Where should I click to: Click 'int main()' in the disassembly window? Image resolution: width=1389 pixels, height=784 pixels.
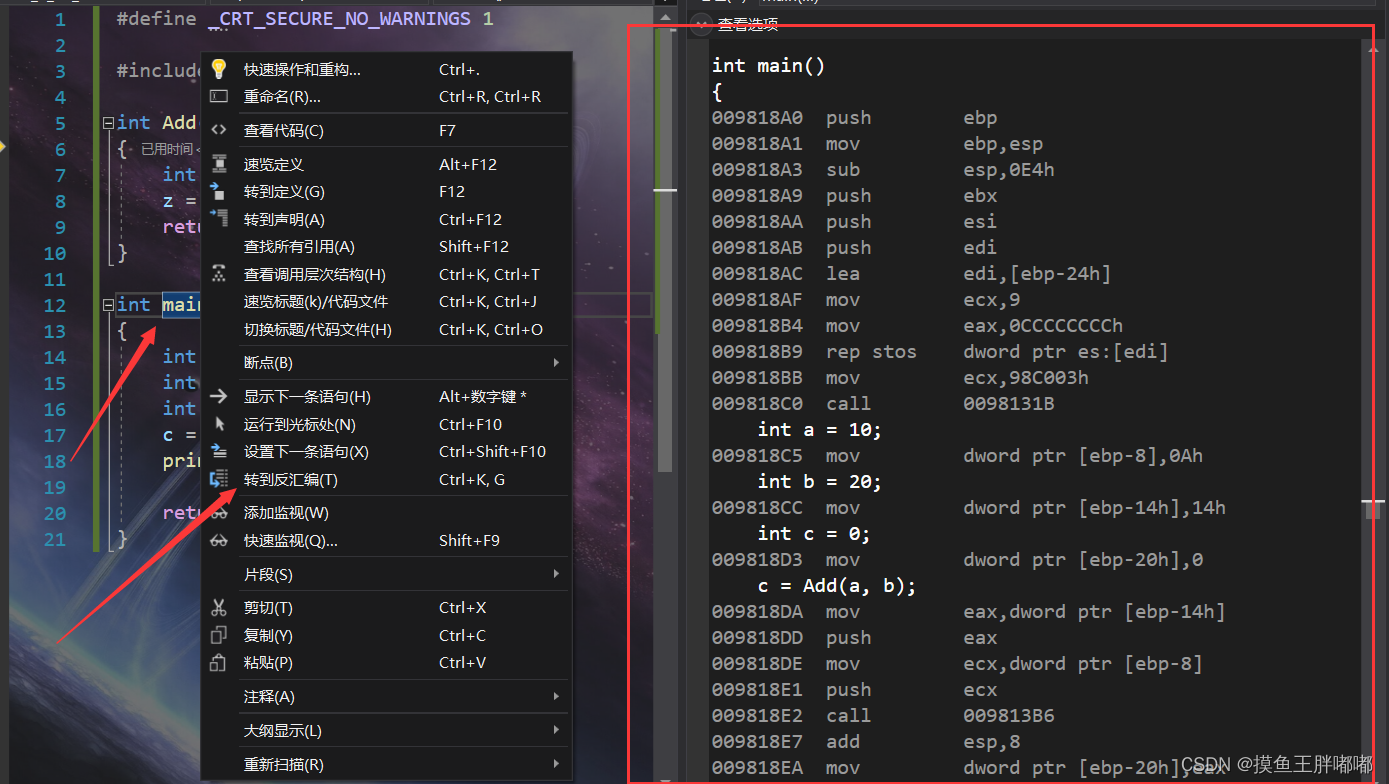click(769, 65)
